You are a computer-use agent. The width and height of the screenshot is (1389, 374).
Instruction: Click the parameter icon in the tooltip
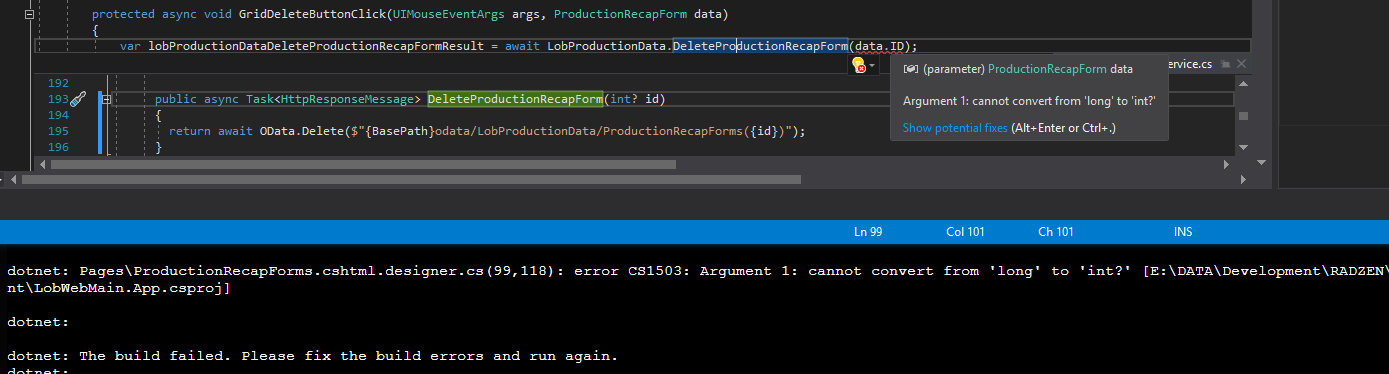point(910,69)
